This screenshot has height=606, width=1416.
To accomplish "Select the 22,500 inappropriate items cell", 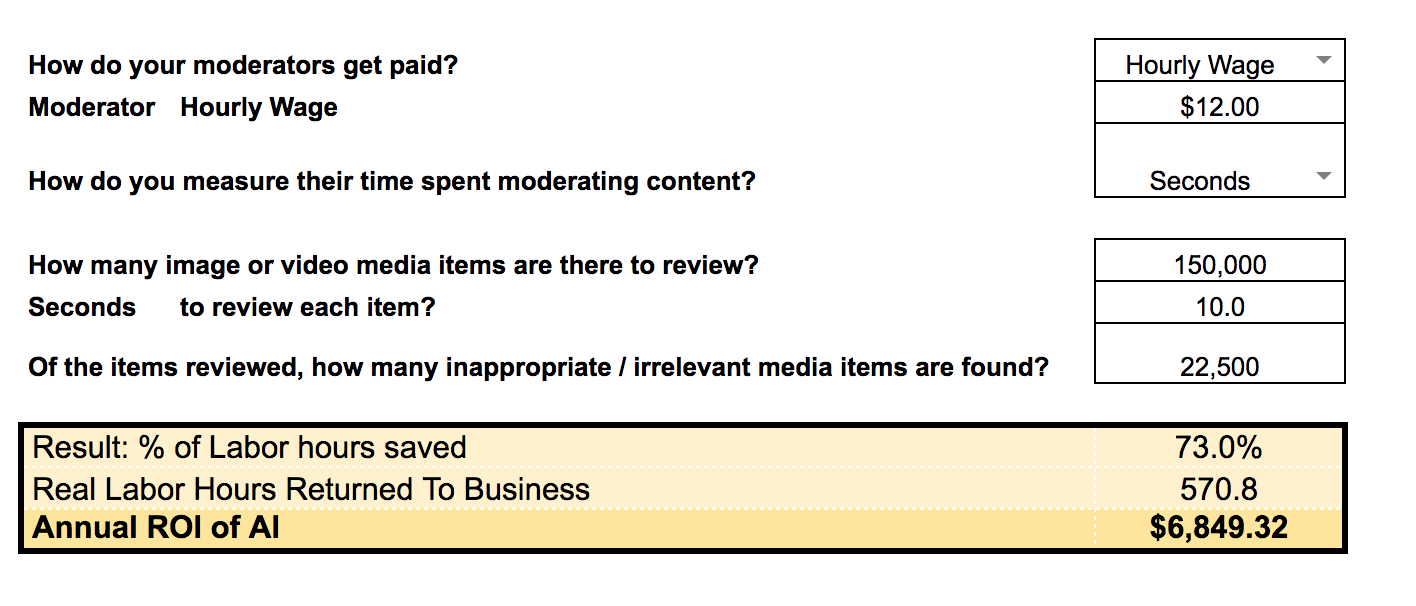I will tap(1219, 367).
